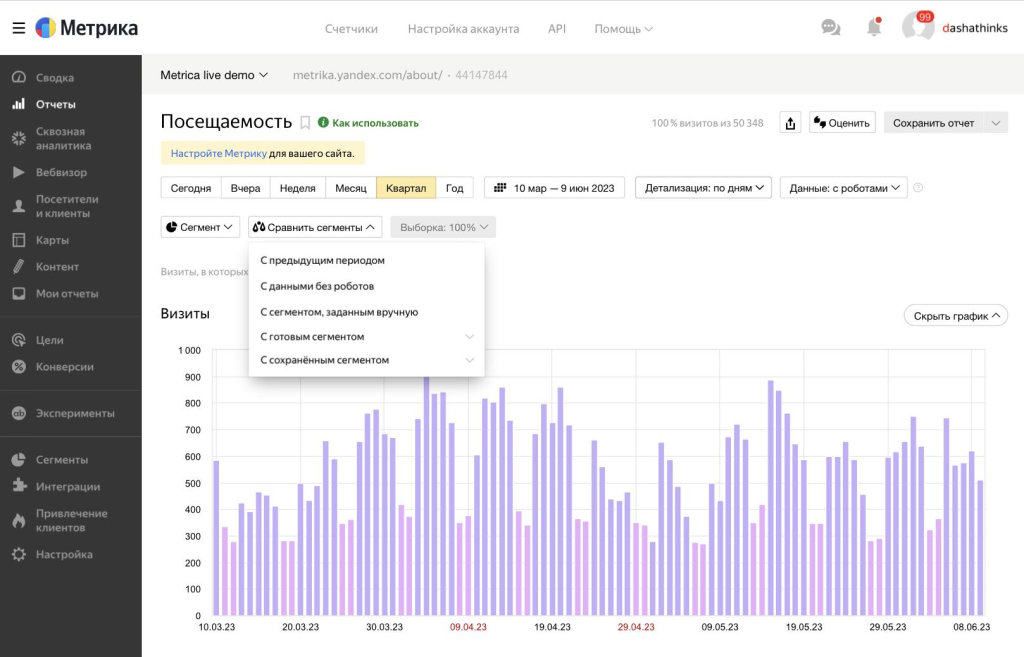Select the Неделя period toggle
This screenshot has height=657, width=1024.
coord(298,188)
